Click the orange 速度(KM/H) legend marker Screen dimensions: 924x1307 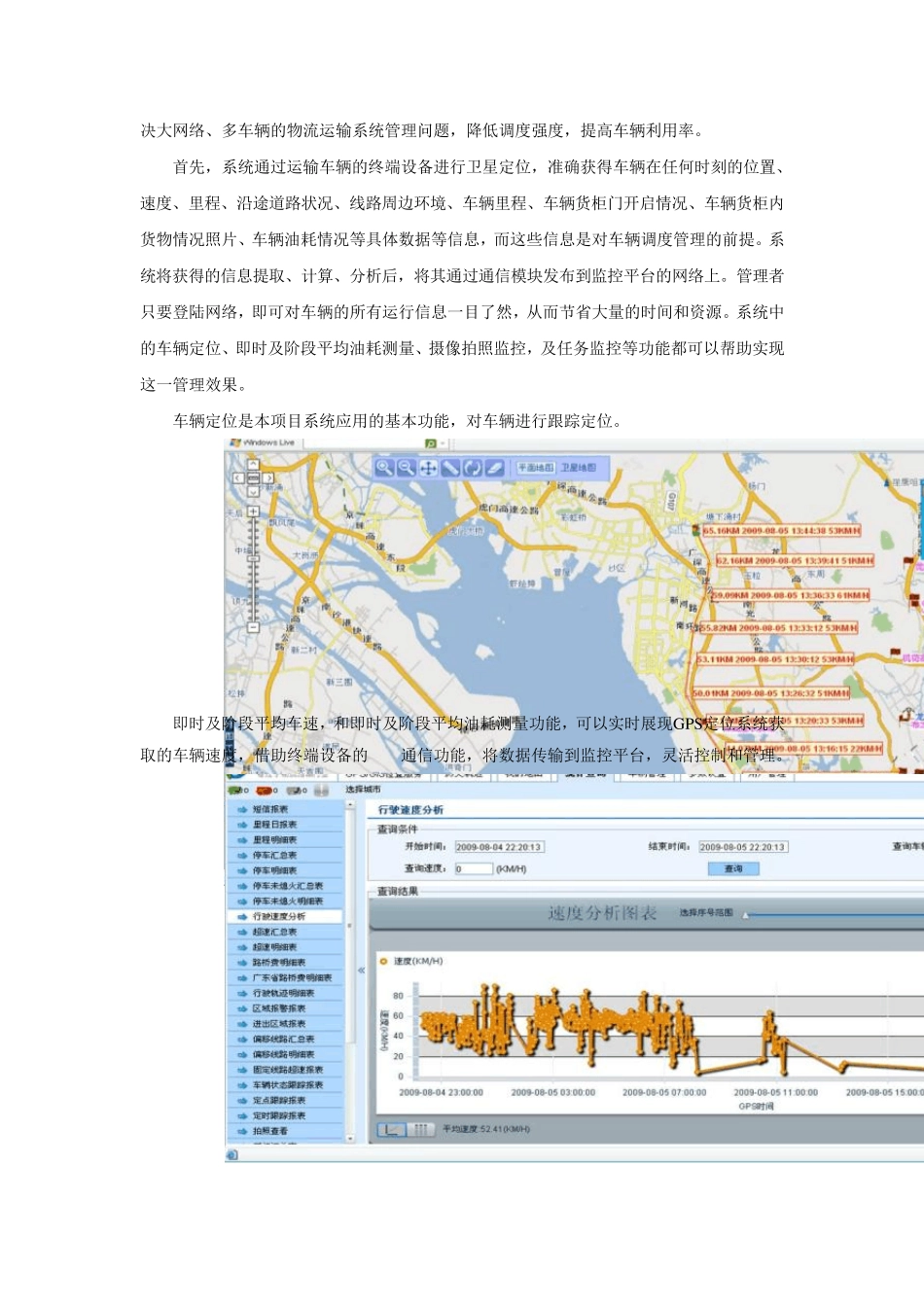(384, 962)
